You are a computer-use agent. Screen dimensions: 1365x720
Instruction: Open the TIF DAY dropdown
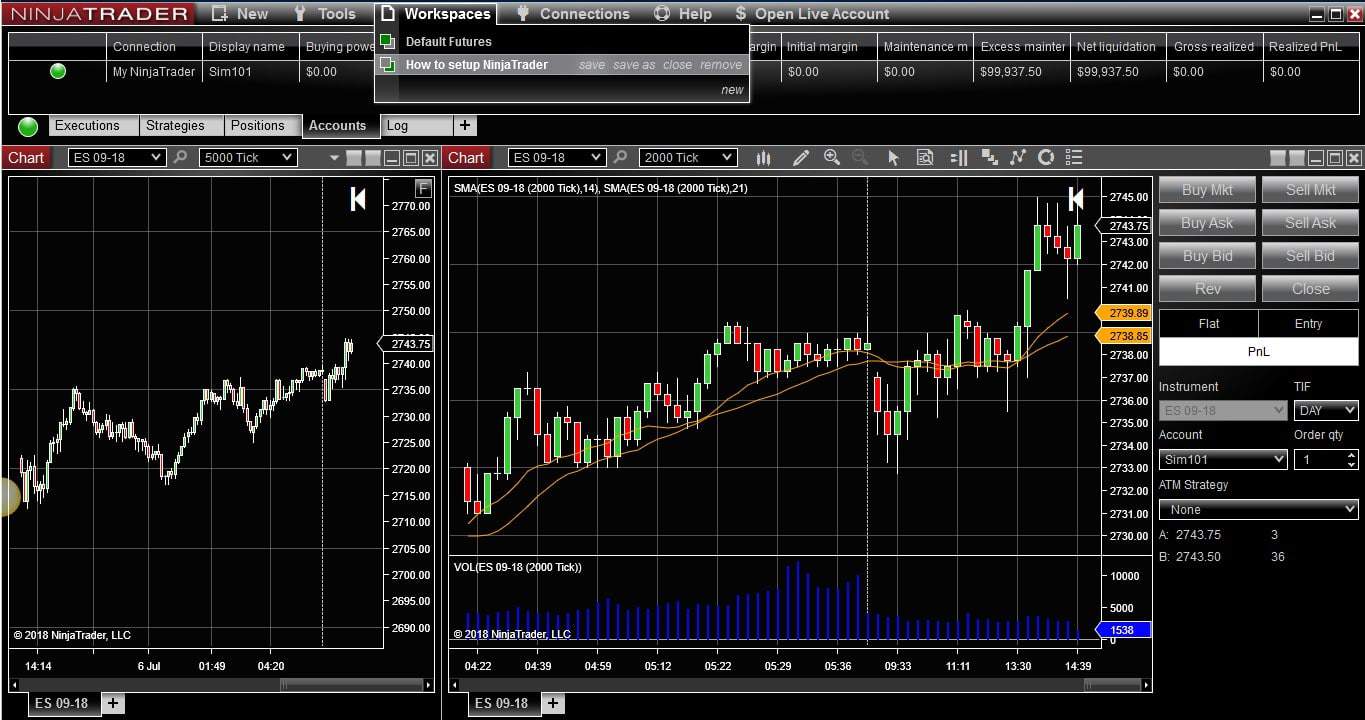(x=1326, y=410)
